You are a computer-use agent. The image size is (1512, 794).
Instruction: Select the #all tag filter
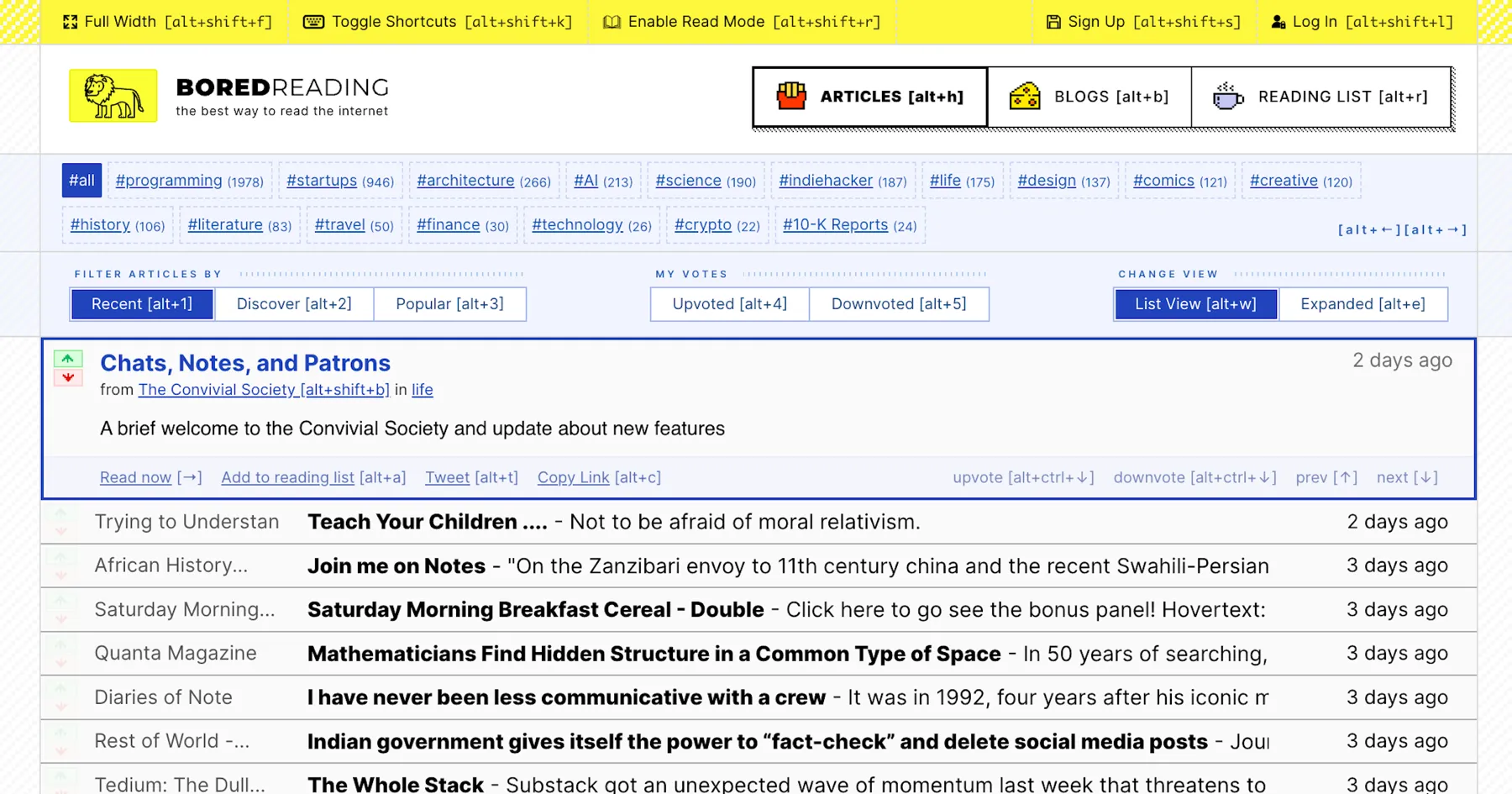click(81, 181)
